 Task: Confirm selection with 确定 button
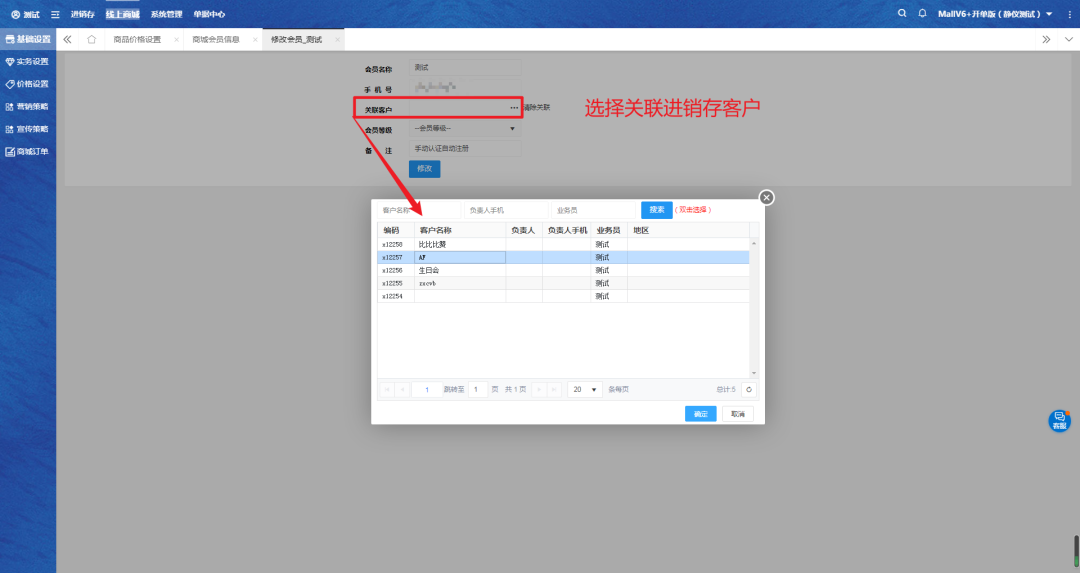coord(700,414)
